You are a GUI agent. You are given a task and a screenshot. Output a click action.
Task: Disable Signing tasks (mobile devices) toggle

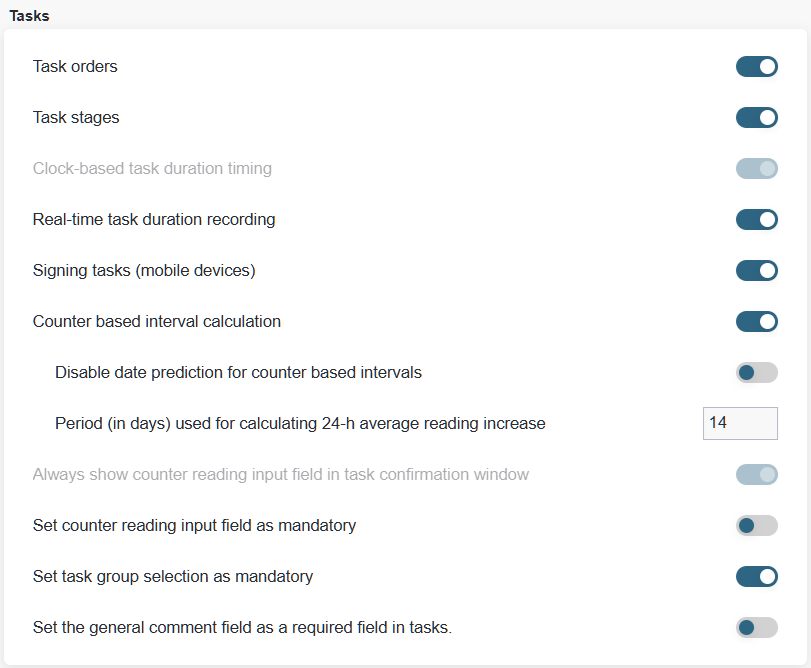tap(756, 271)
